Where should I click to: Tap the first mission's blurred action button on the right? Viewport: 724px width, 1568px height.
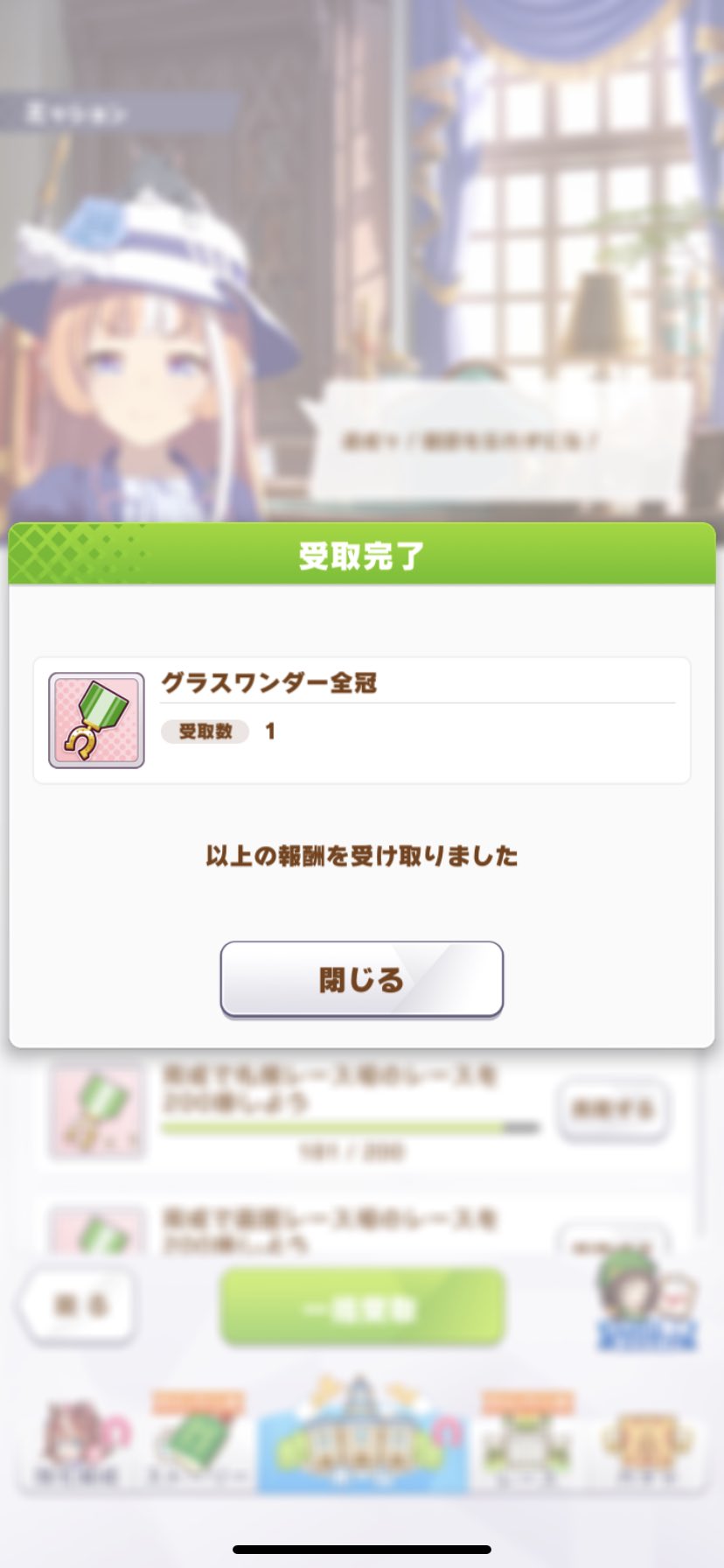[613, 1109]
